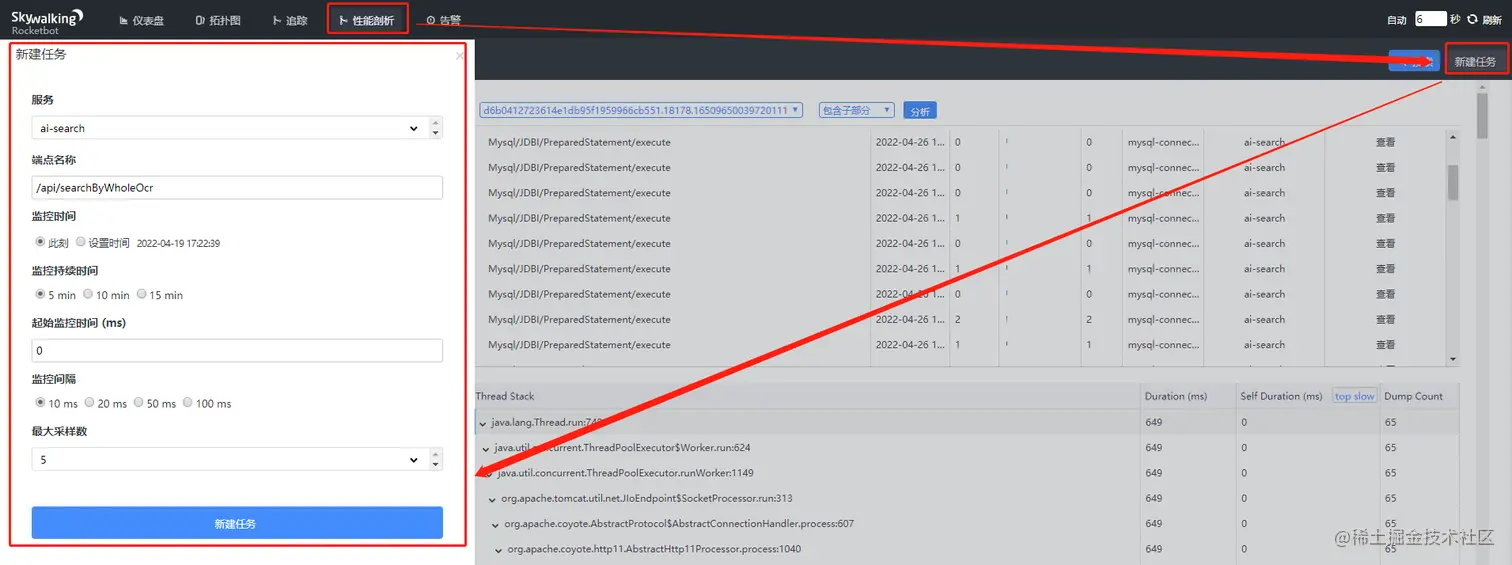Image resolution: width=1512 pixels, height=565 pixels.
Task: Open the 包含子部分 dropdown
Action: (856, 110)
